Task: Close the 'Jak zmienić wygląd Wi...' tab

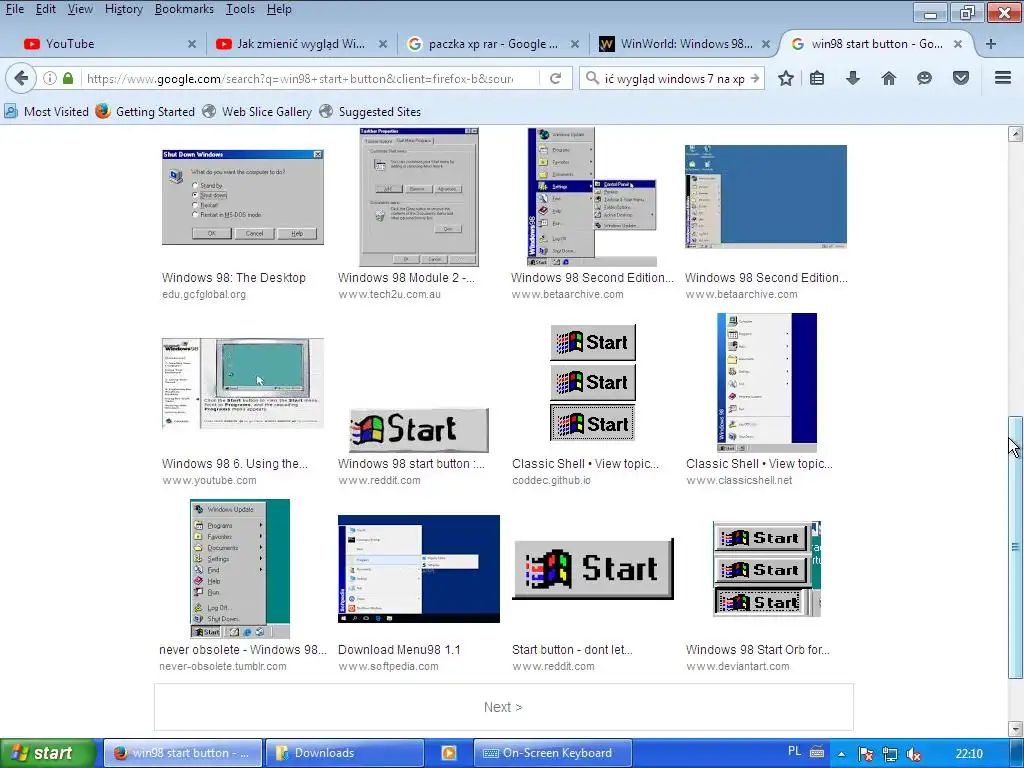Action: click(383, 44)
